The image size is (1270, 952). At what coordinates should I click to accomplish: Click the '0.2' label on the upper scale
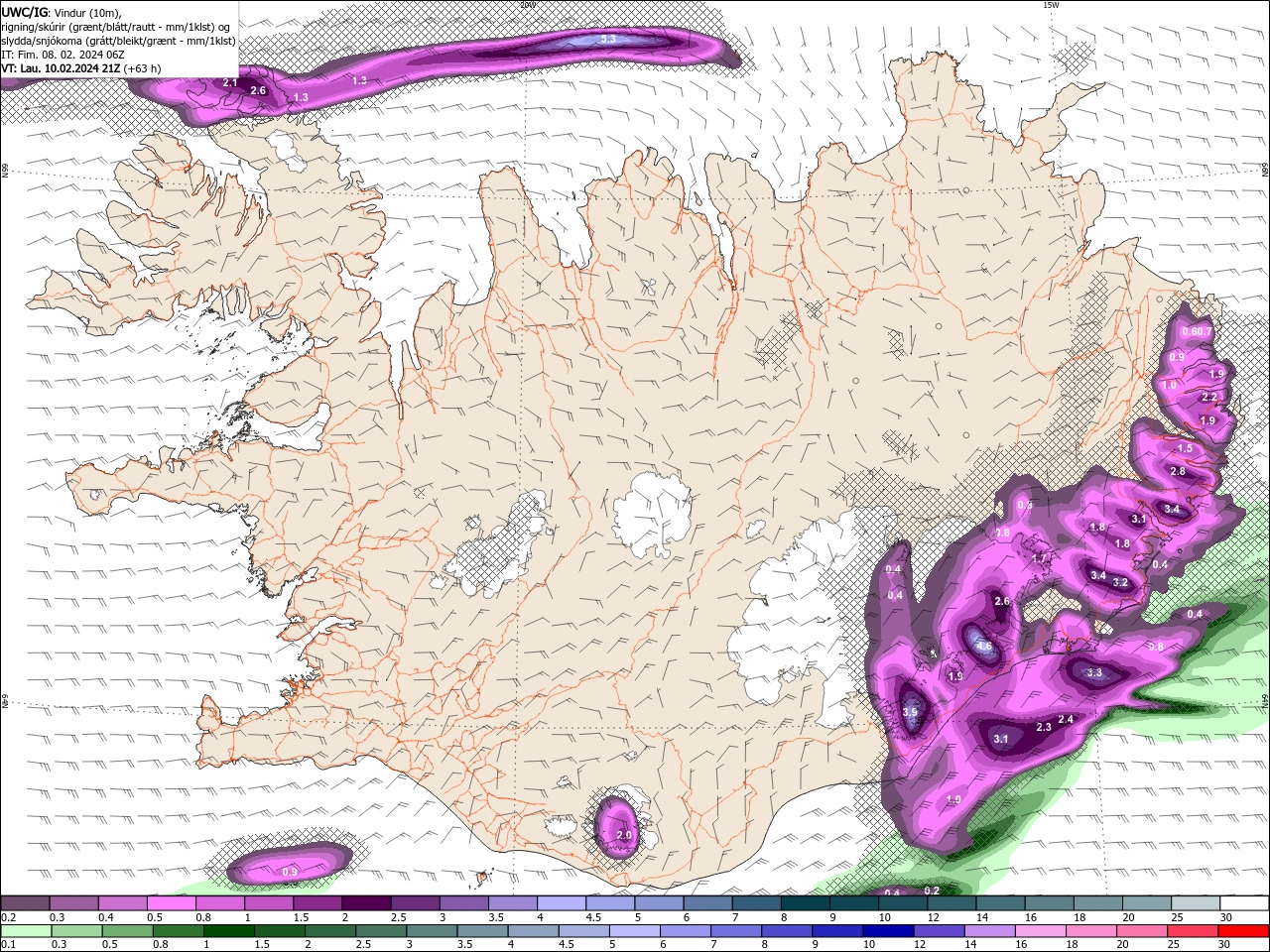tap(8, 917)
